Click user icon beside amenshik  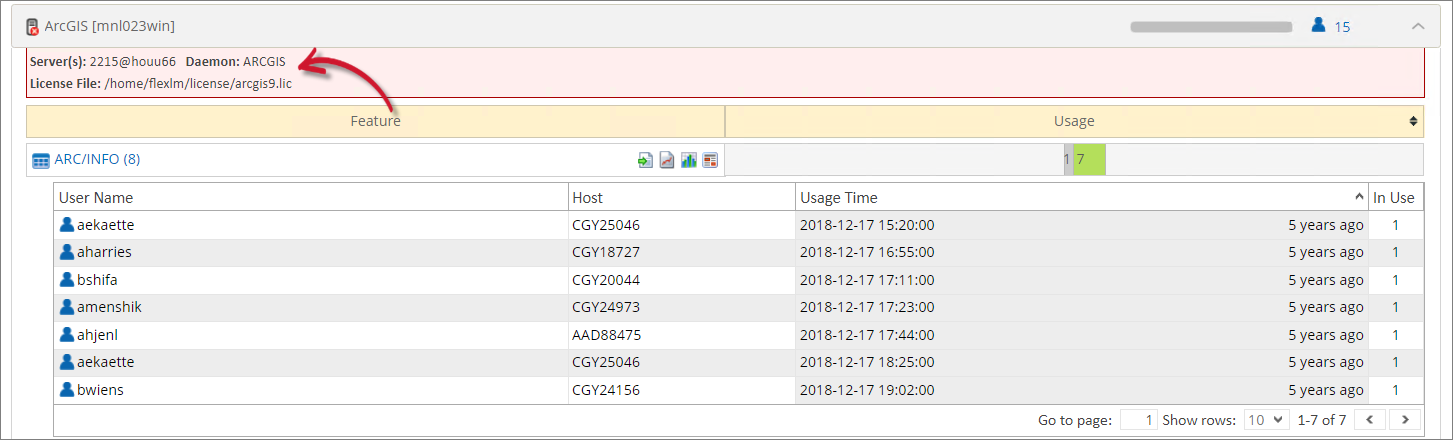[x=67, y=307]
